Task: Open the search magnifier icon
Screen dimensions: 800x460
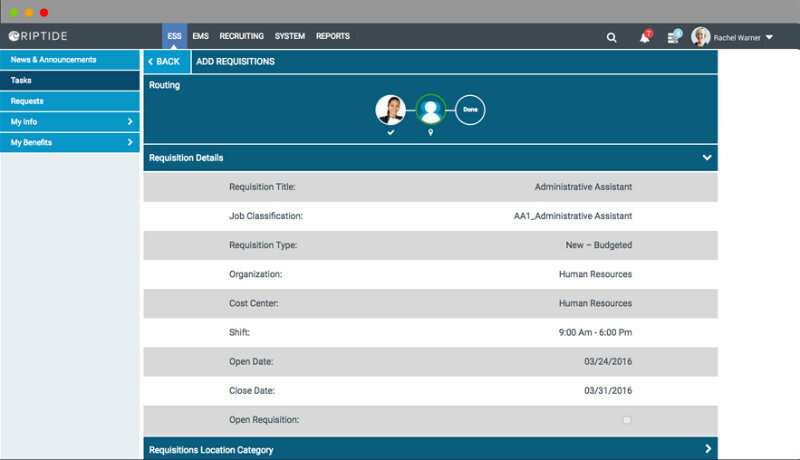Action: click(x=612, y=37)
